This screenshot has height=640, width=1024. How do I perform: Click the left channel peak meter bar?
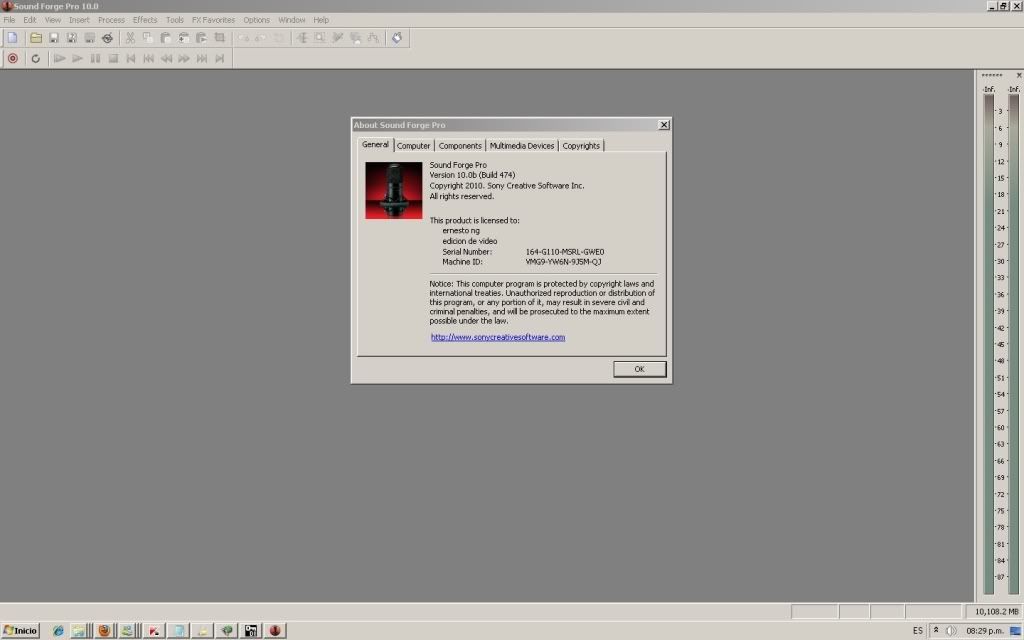989,344
